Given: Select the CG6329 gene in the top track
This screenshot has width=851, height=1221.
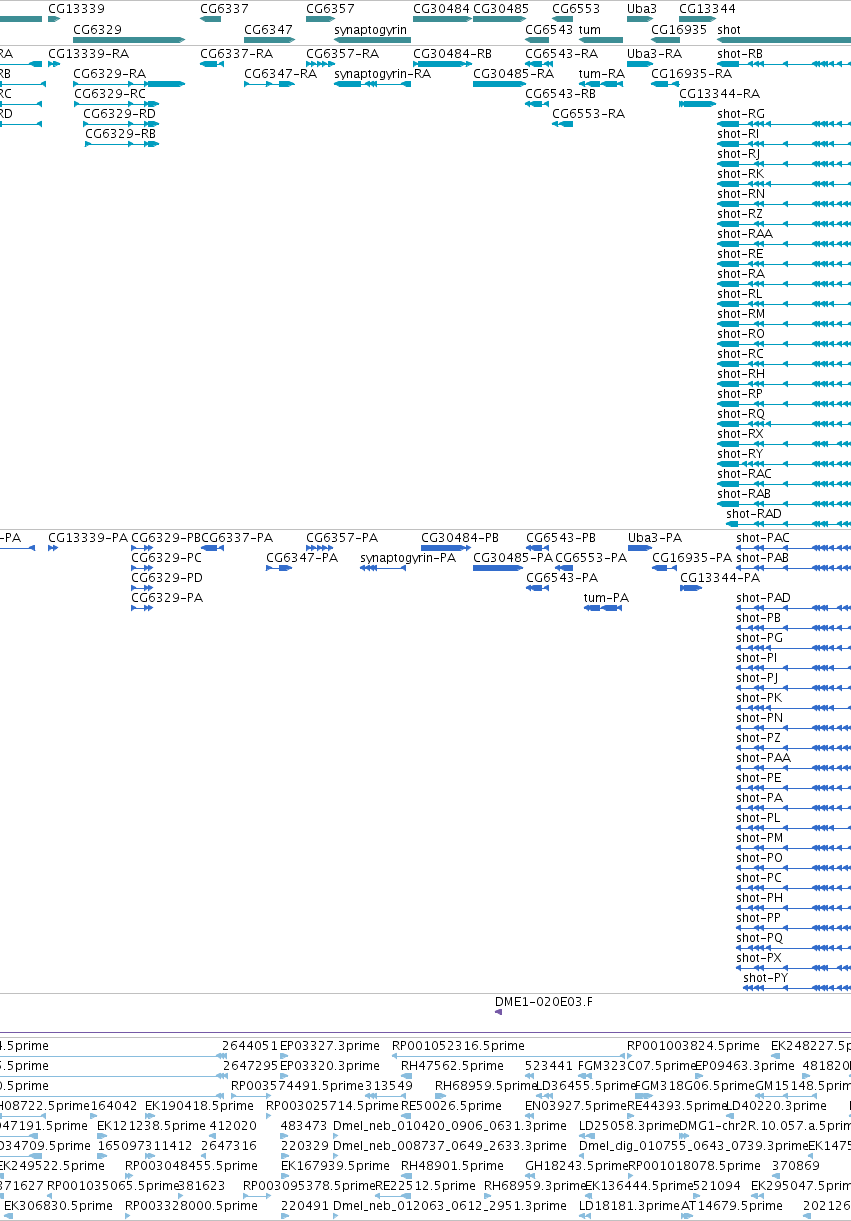Looking at the screenshot, I should pos(129,39).
